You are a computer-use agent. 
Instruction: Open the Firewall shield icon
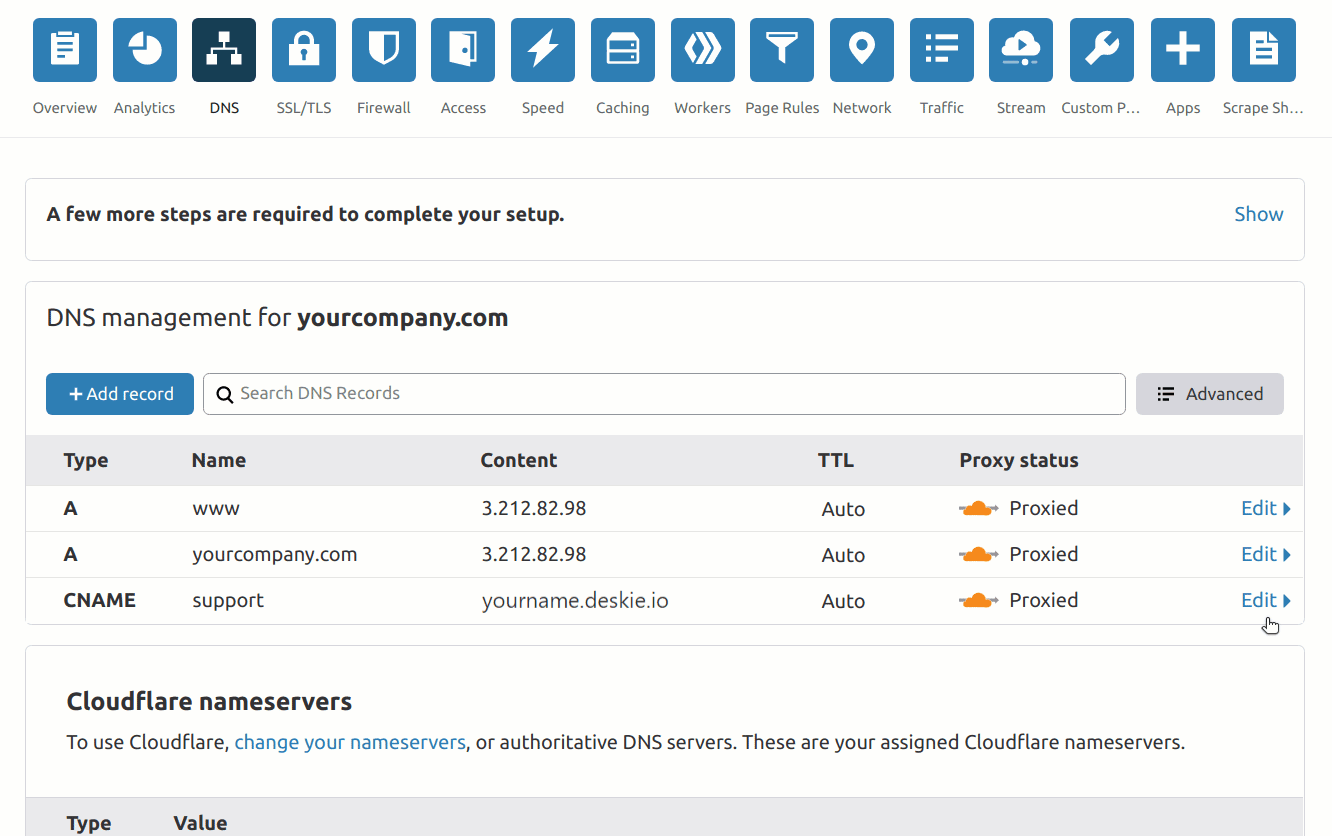(x=384, y=50)
